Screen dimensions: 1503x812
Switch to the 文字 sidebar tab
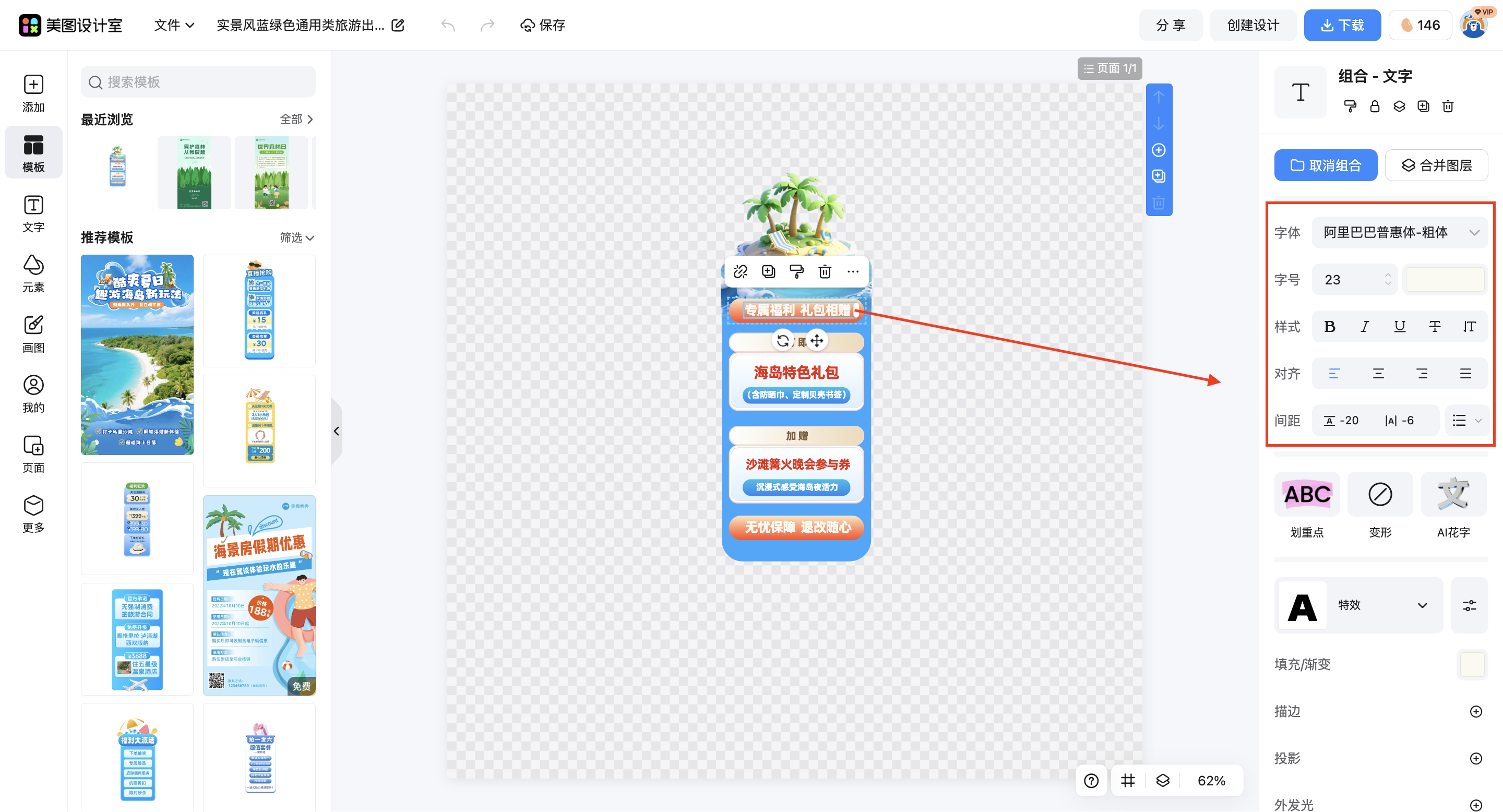click(33, 213)
